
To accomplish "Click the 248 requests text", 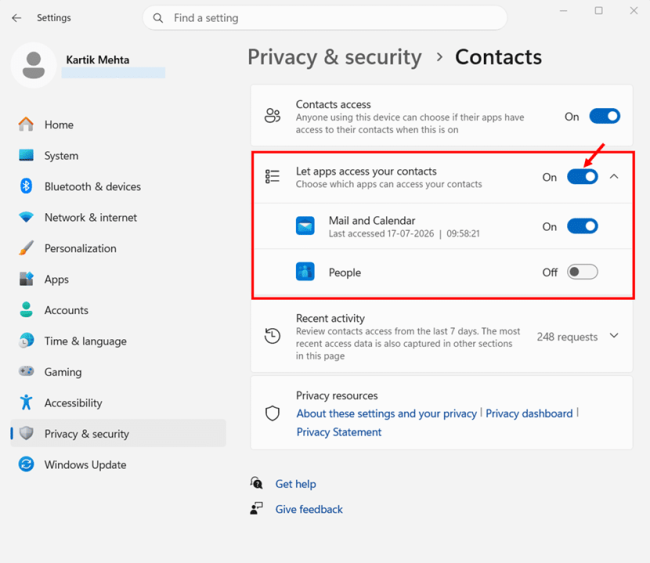I will click(x=567, y=337).
